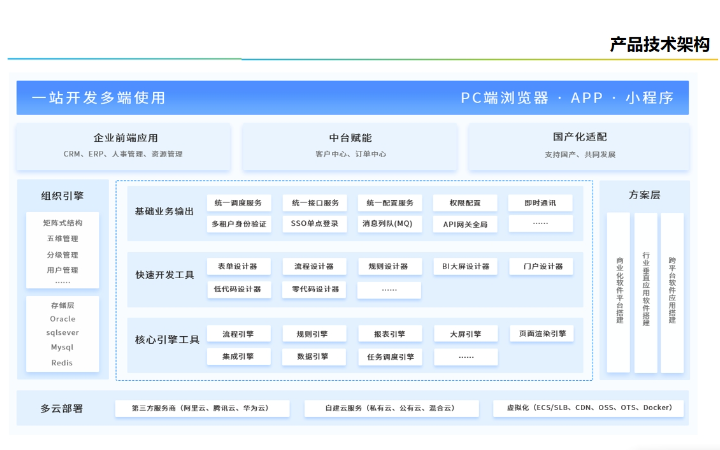Viewport: 720px width, 450px height.
Task: Select the 矩阵式结构 item under 组织引擎
Action: pyautogui.click(x=63, y=223)
